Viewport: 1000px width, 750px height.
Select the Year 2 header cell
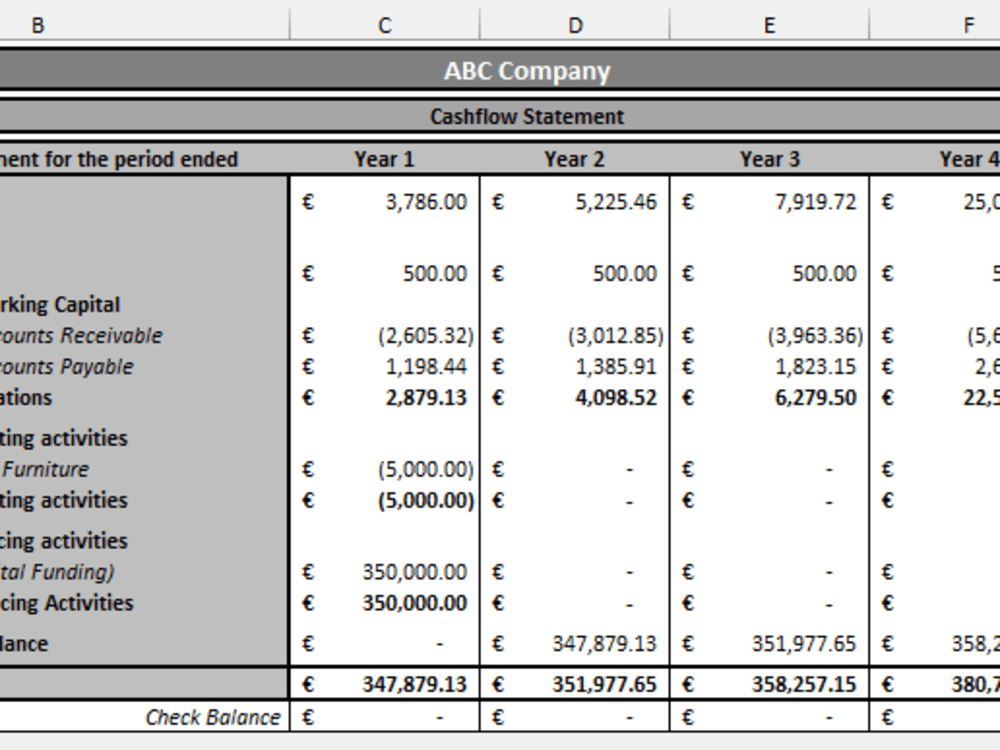click(x=575, y=159)
